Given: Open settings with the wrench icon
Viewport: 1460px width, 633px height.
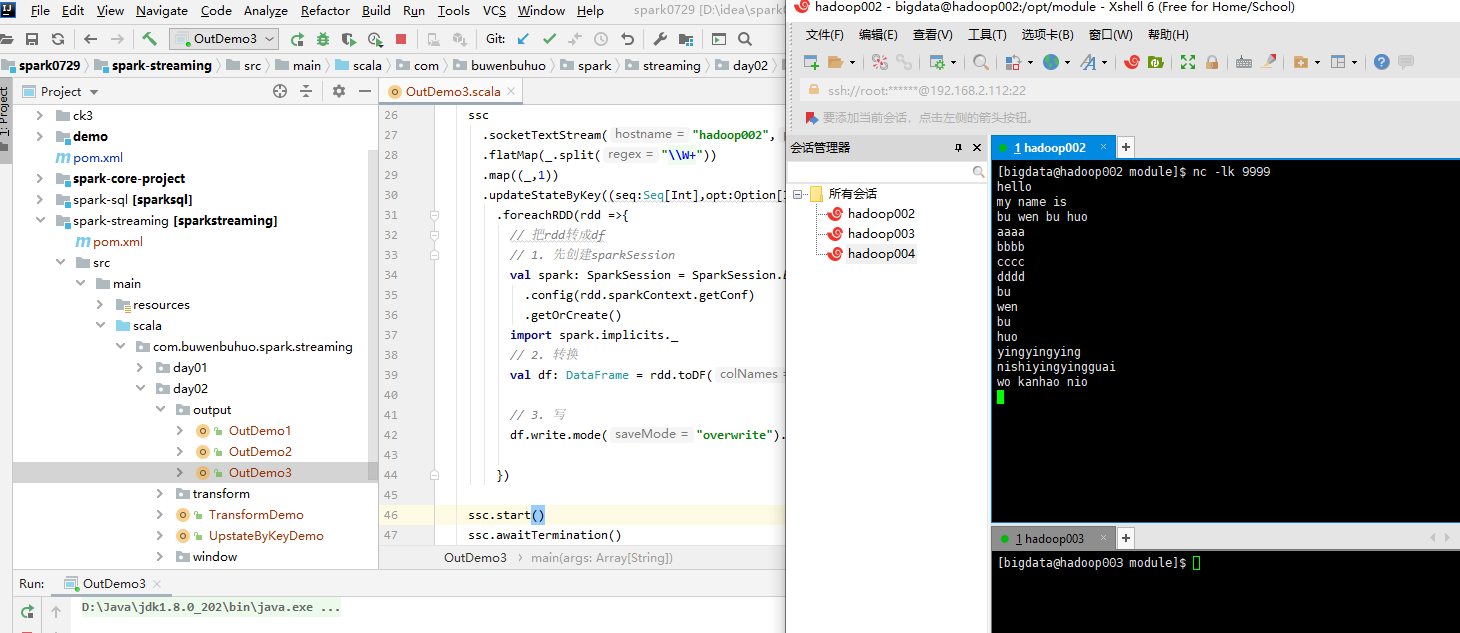Looking at the screenshot, I should [x=660, y=39].
